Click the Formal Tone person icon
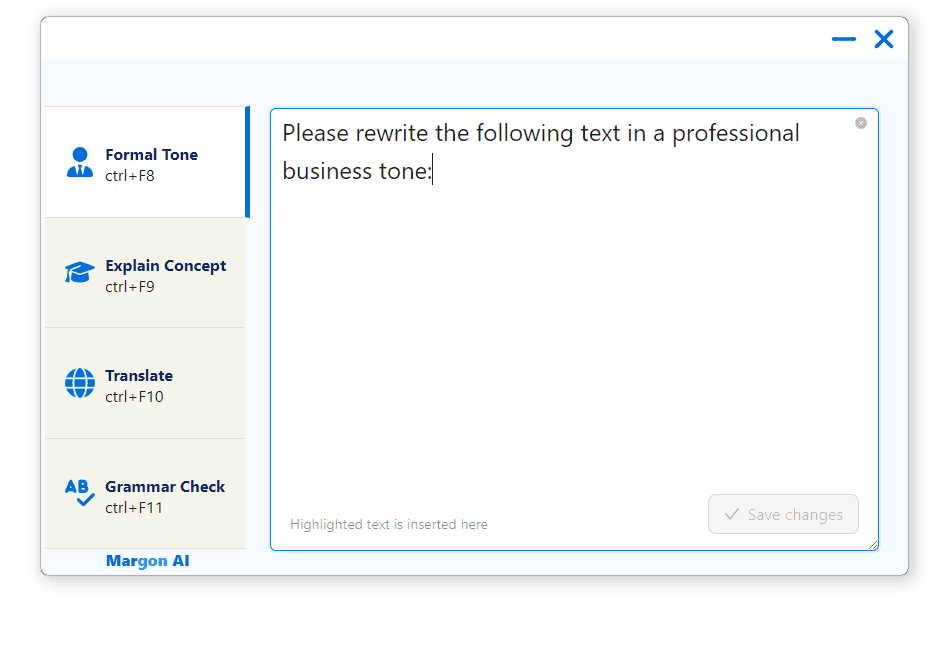950x650 pixels. point(80,162)
